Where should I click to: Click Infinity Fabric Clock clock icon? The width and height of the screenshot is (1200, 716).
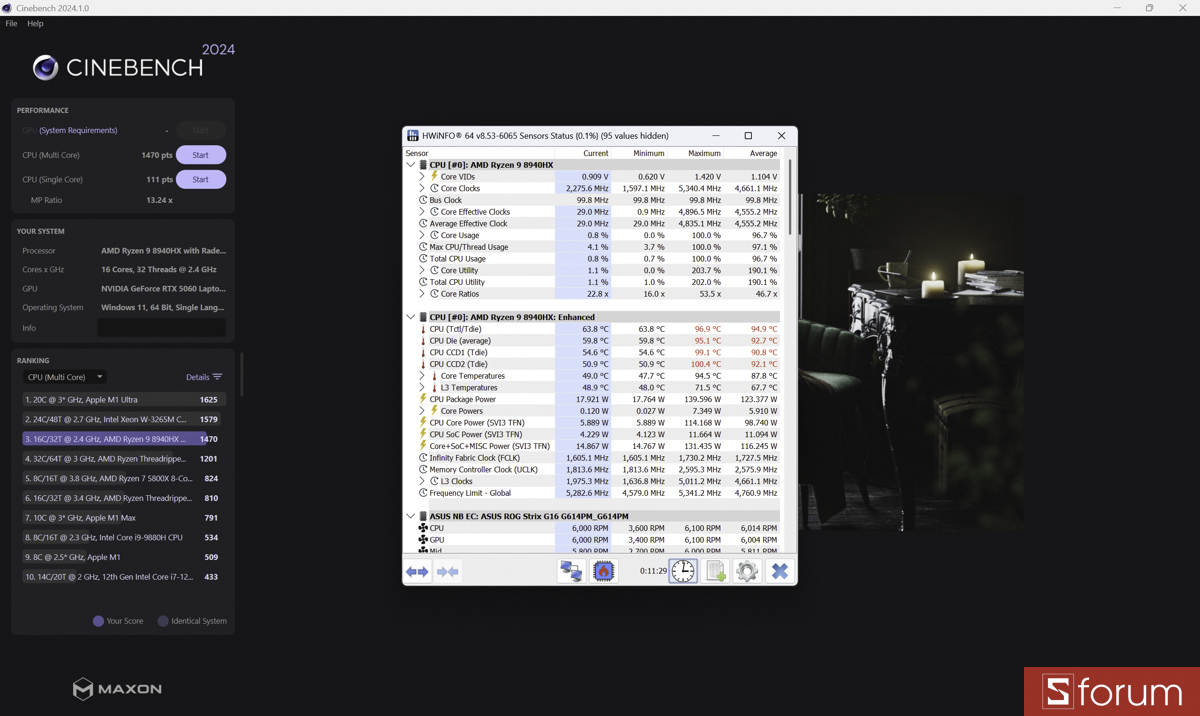423,458
